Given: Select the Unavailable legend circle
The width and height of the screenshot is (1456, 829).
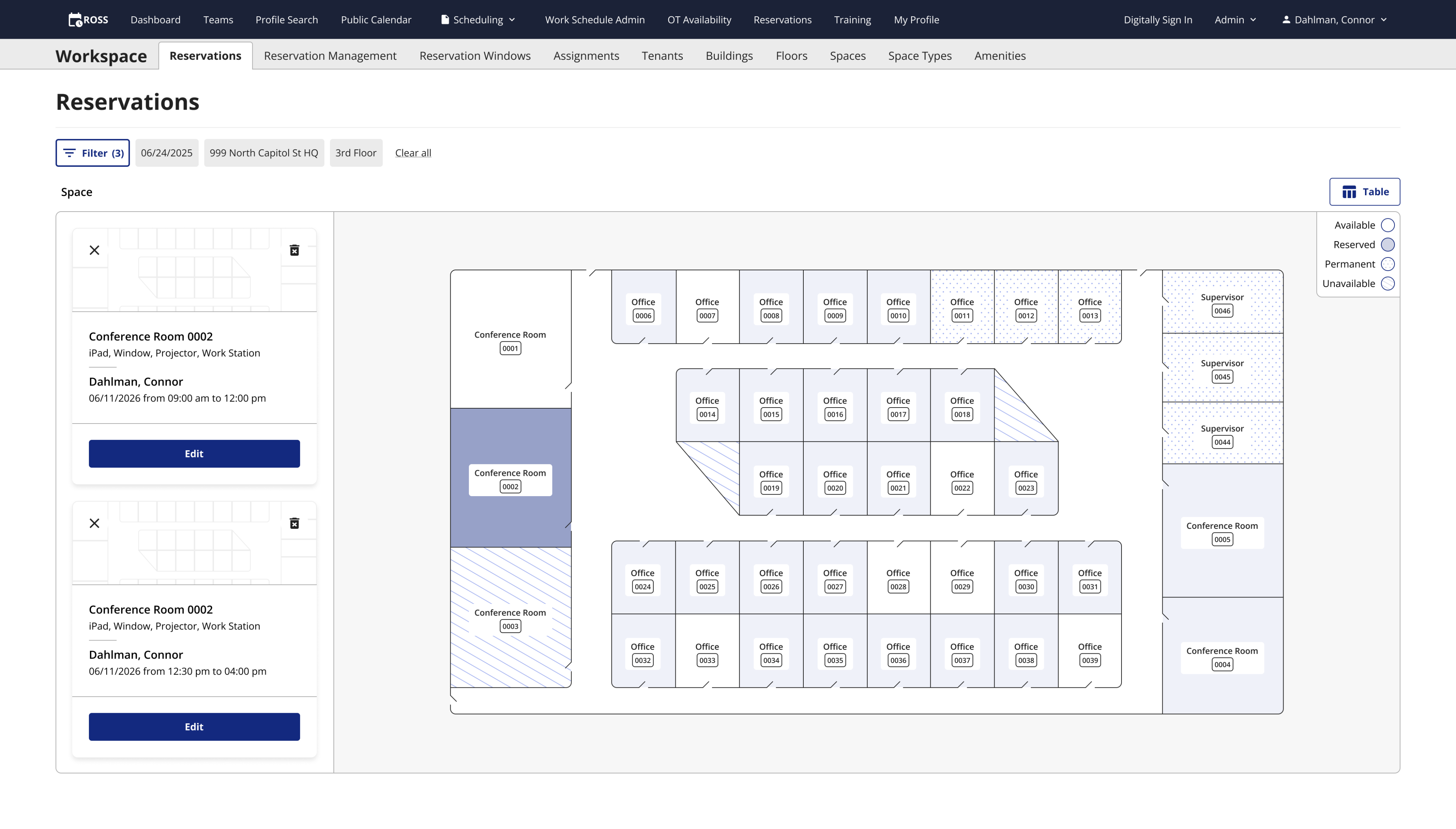Looking at the screenshot, I should point(1388,283).
